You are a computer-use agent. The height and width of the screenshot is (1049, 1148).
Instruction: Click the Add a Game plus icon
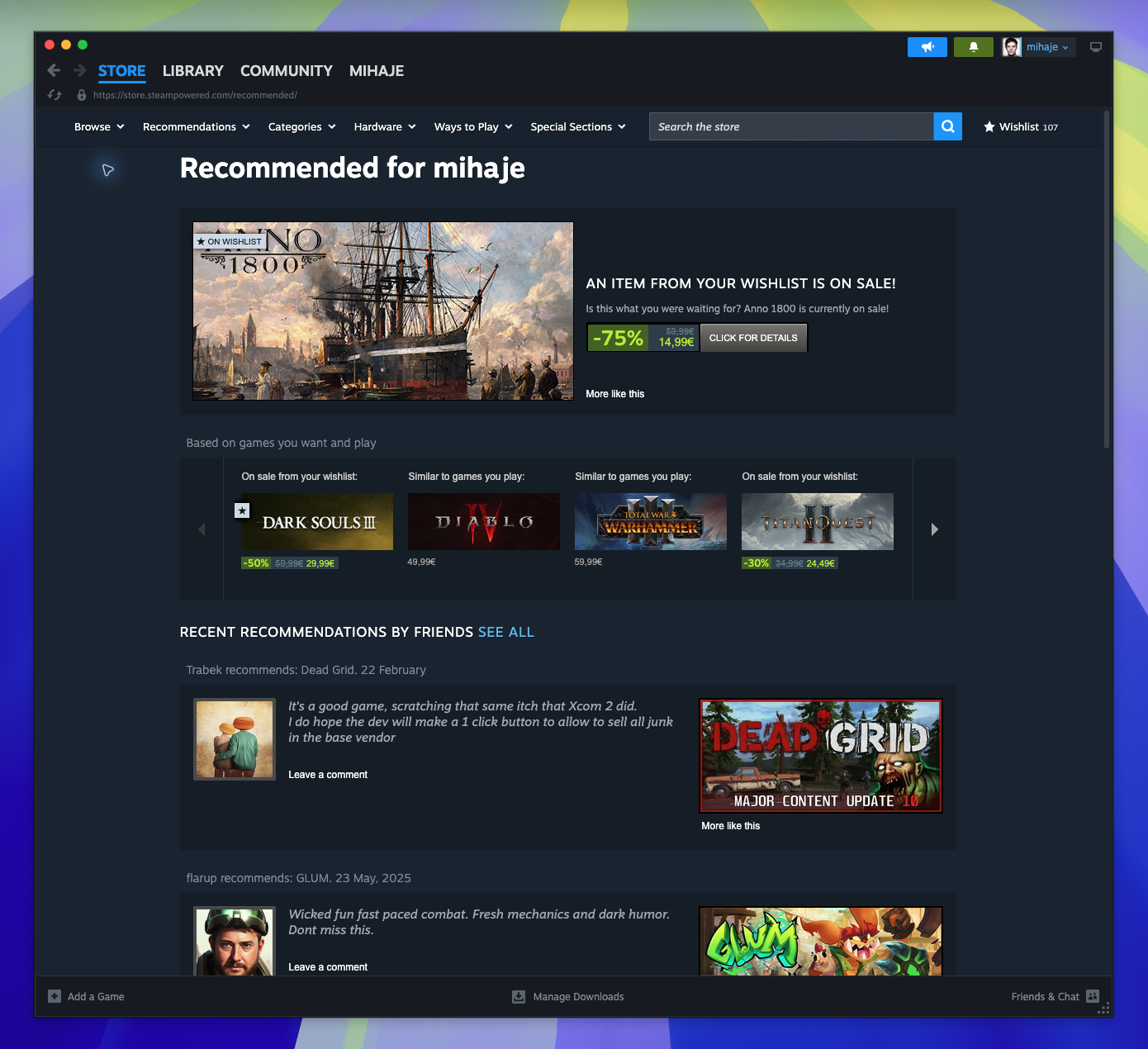click(x=55, y=996)
